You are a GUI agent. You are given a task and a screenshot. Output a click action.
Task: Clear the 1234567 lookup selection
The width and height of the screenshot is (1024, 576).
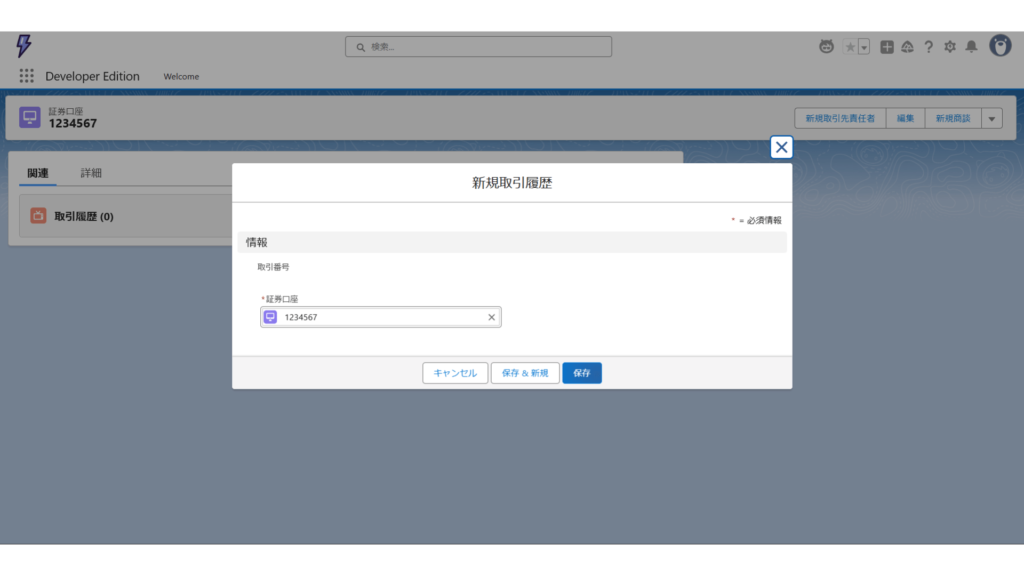coord(492,317)
